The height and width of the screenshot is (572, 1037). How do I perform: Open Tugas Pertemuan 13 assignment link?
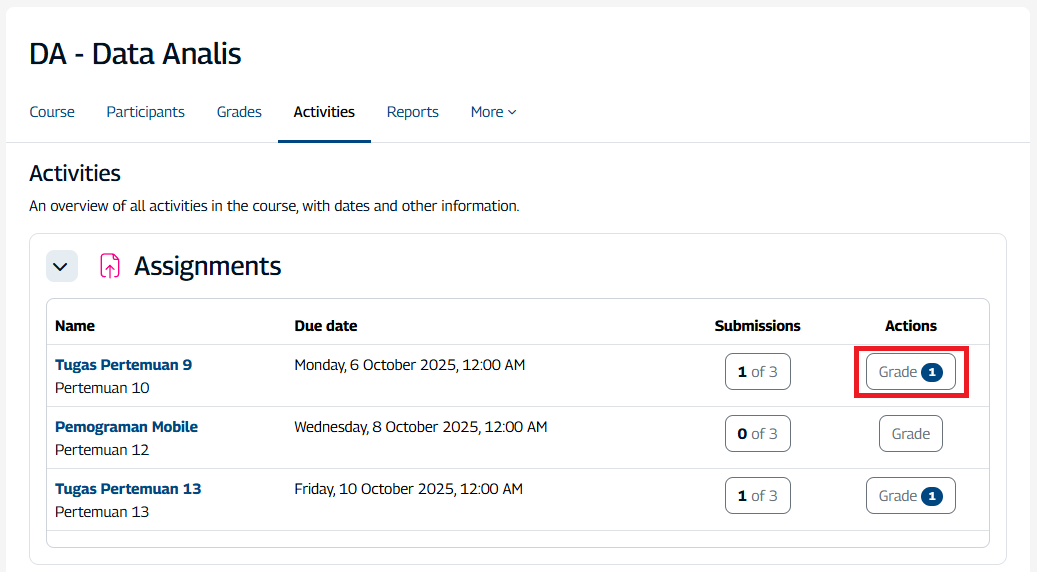[128, 489]
